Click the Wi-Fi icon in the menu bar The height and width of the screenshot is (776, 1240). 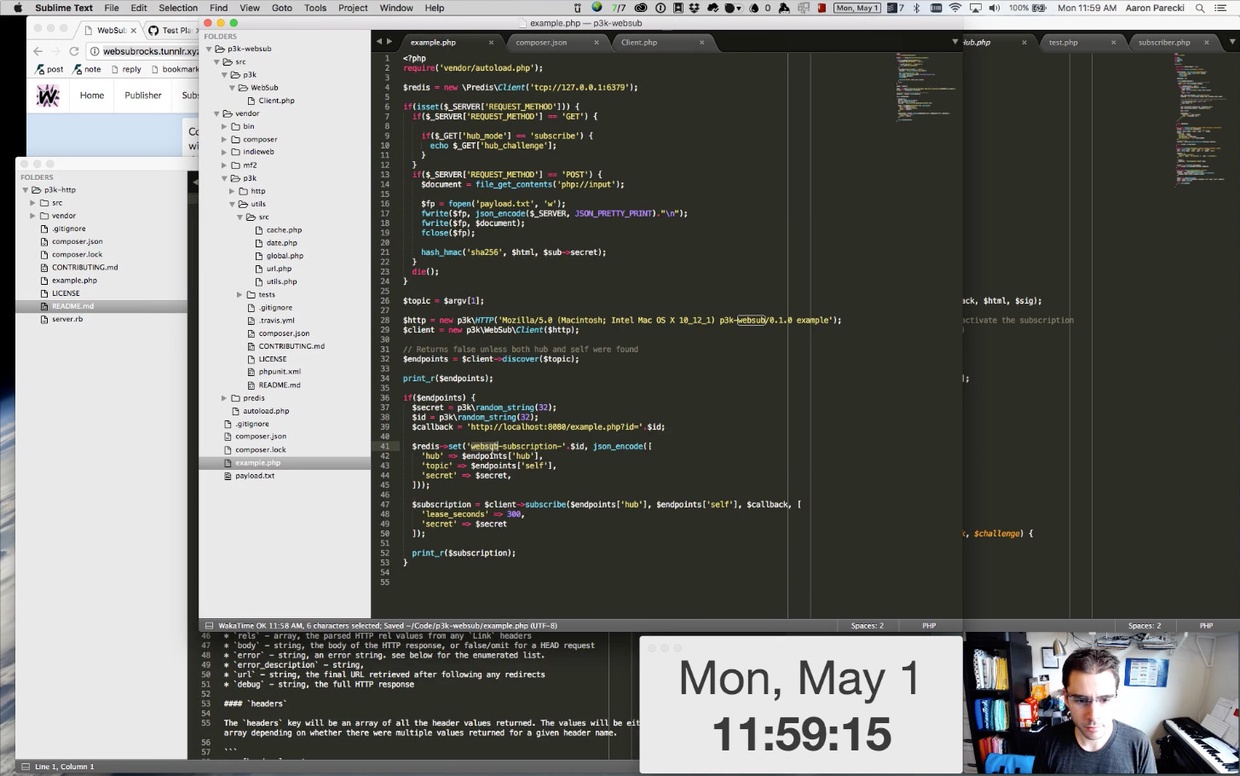click(955, 8)
